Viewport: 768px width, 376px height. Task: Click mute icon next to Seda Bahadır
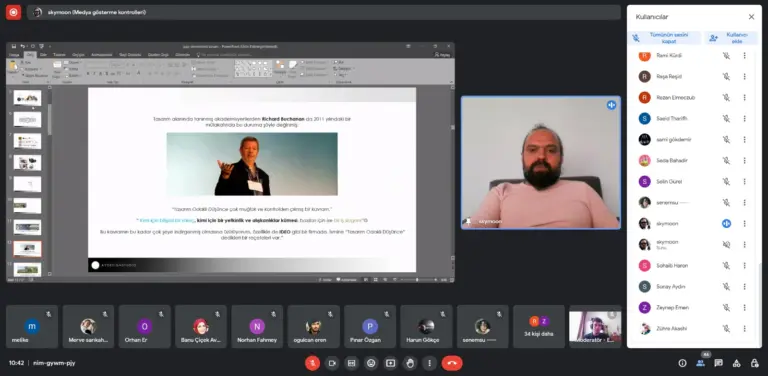coord(726,161)
